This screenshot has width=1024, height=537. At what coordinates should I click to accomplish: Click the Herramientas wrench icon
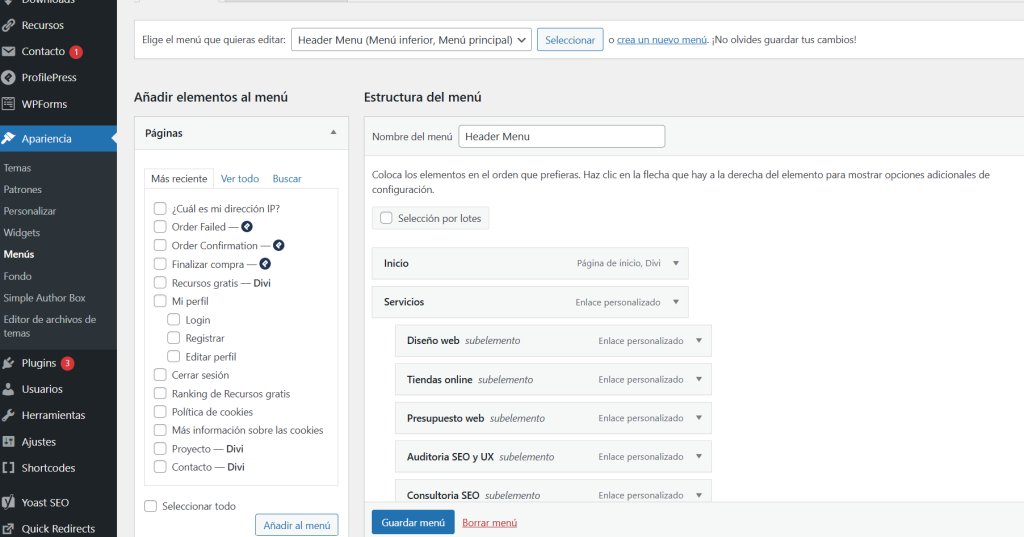pos(8,415)
